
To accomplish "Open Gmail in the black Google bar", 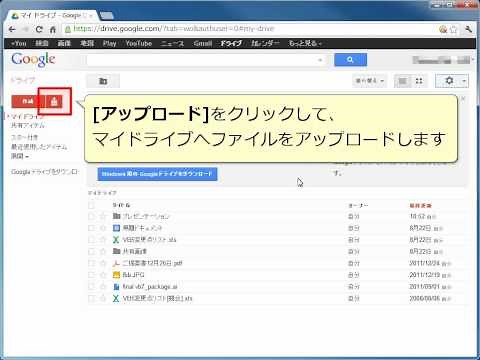I will (x=203, y=43).
